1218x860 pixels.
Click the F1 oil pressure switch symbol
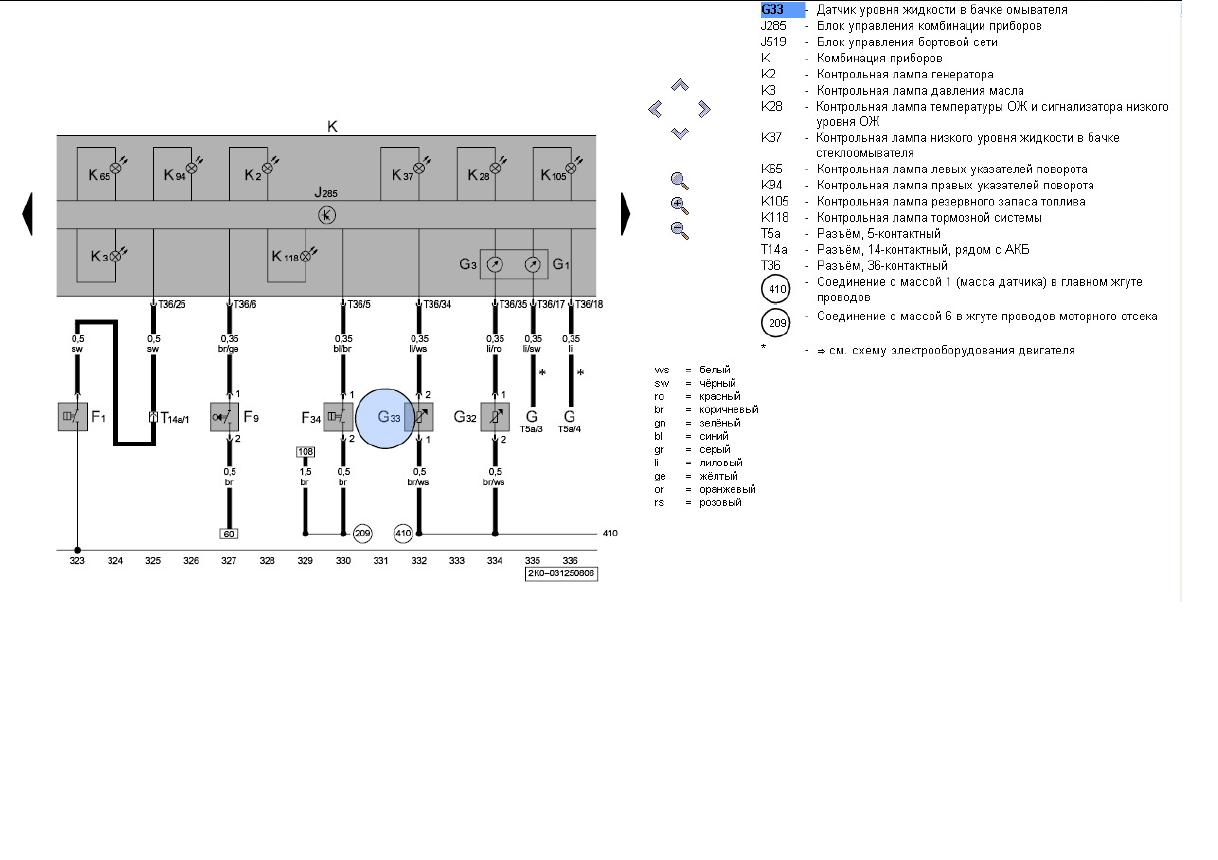click(73, 416)
